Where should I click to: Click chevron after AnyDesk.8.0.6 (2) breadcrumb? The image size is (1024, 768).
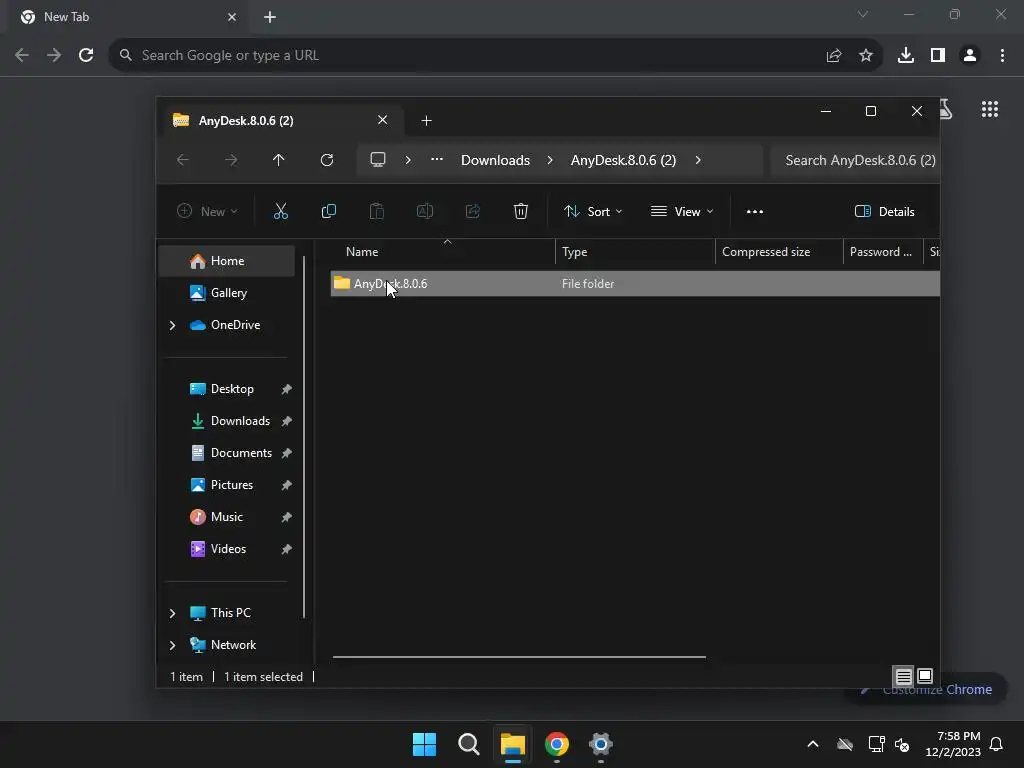698,160
